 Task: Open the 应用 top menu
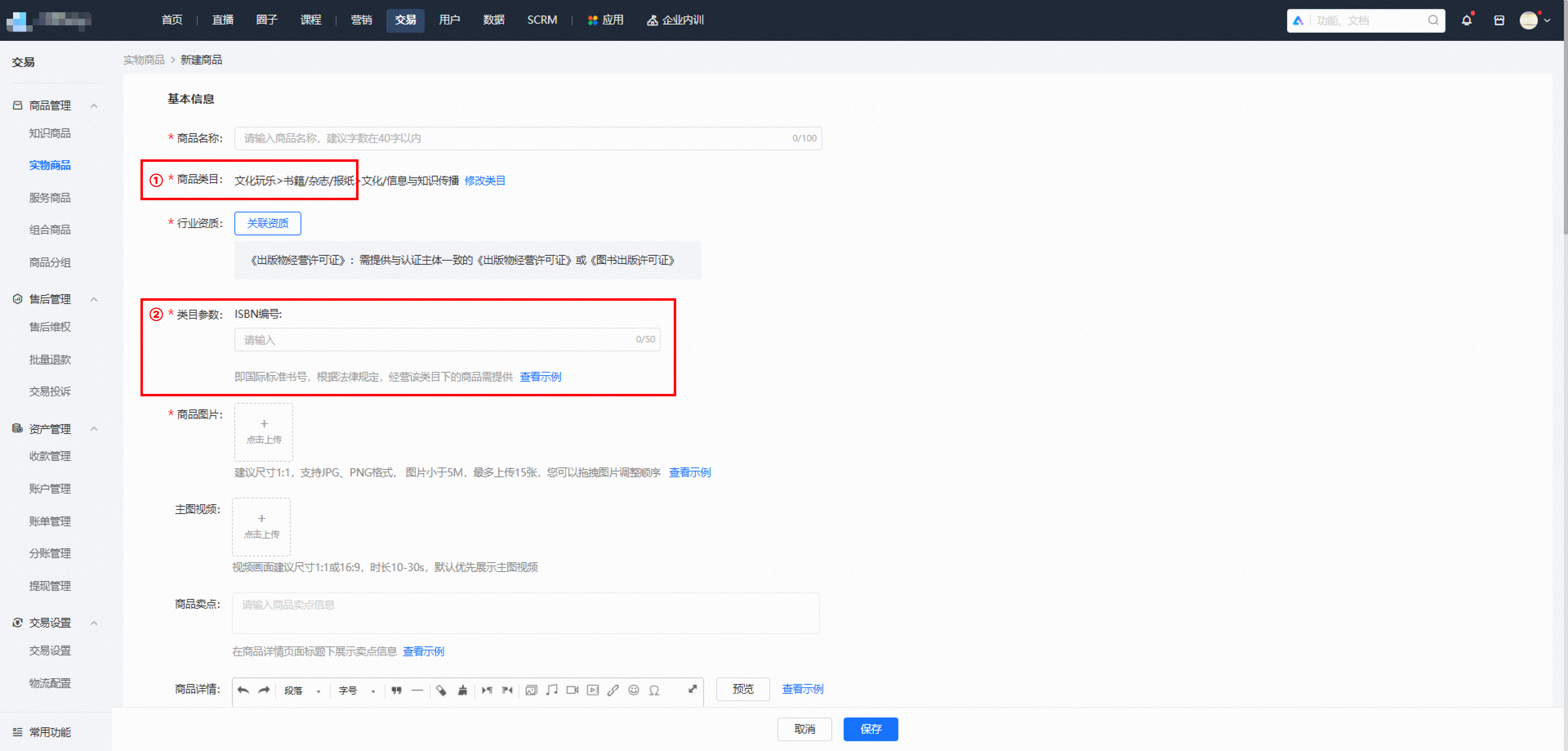606,20
